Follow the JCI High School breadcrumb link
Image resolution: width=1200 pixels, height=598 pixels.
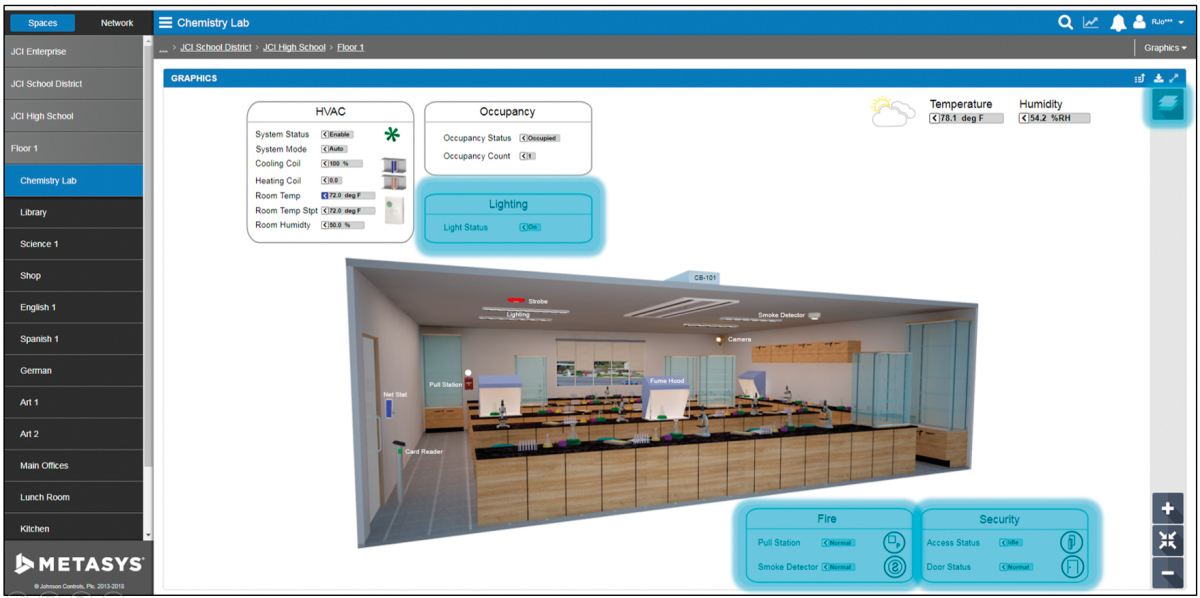point(294,48)
